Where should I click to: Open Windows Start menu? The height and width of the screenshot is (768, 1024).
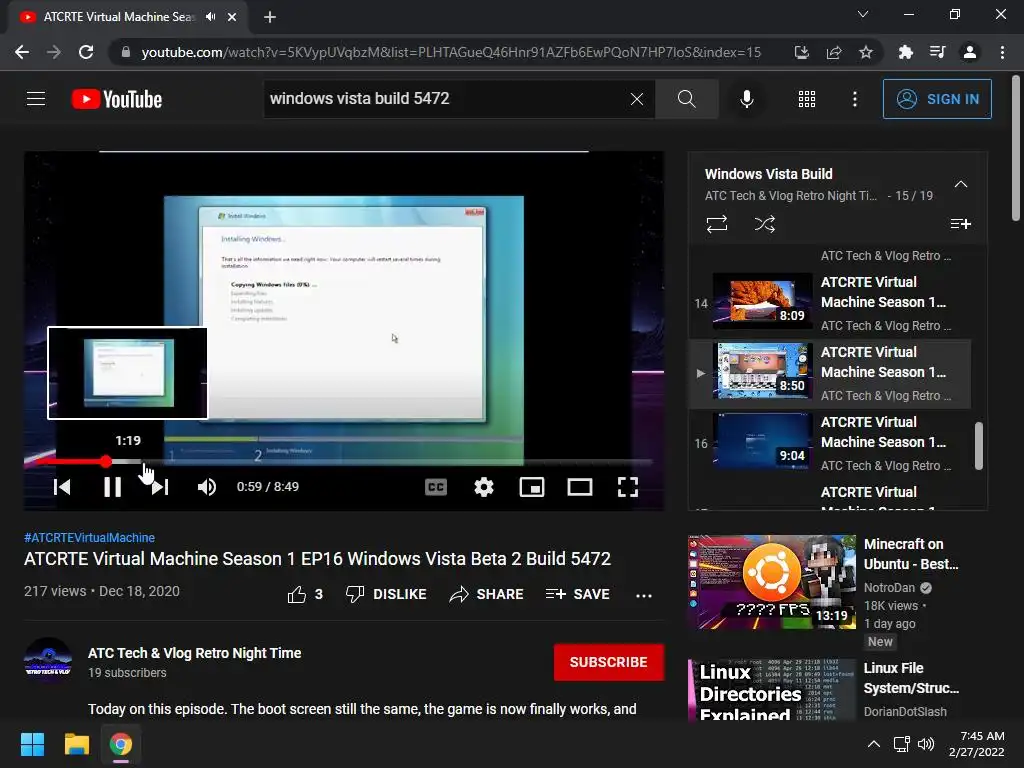(32, 744)
